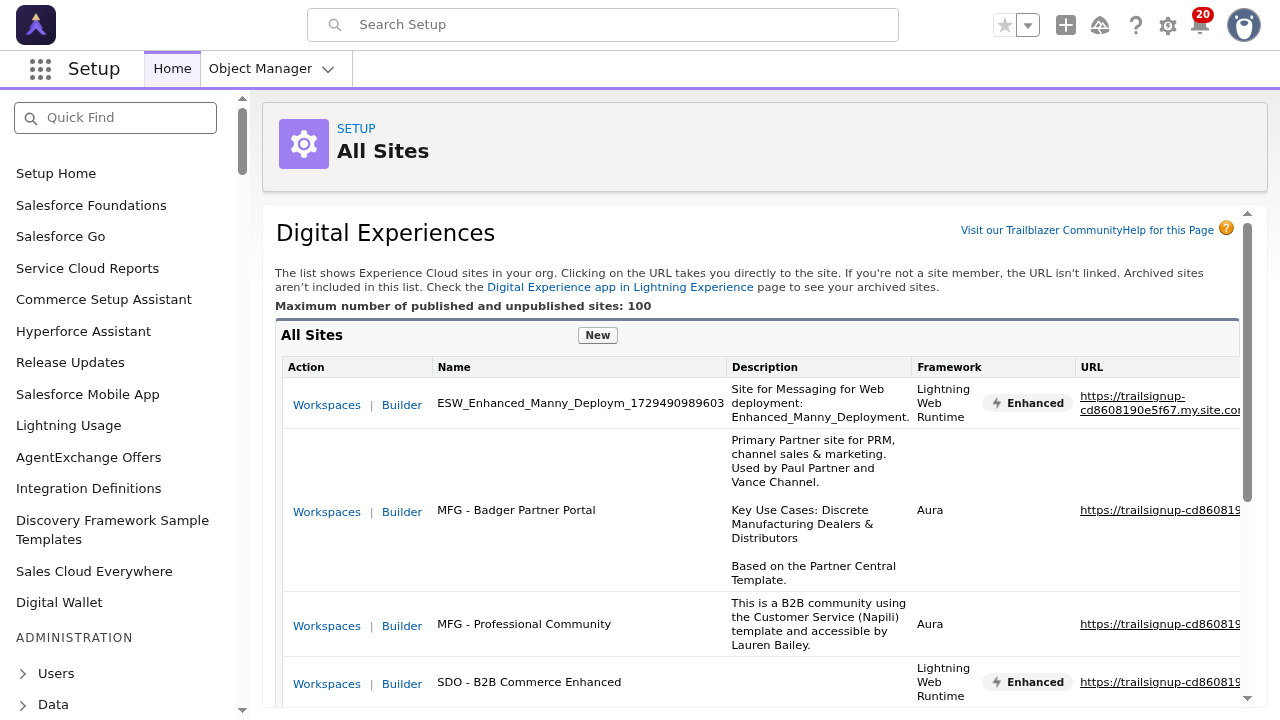
Task: Click the search magnifier icon in Search Setup
Action: (335, 25)
